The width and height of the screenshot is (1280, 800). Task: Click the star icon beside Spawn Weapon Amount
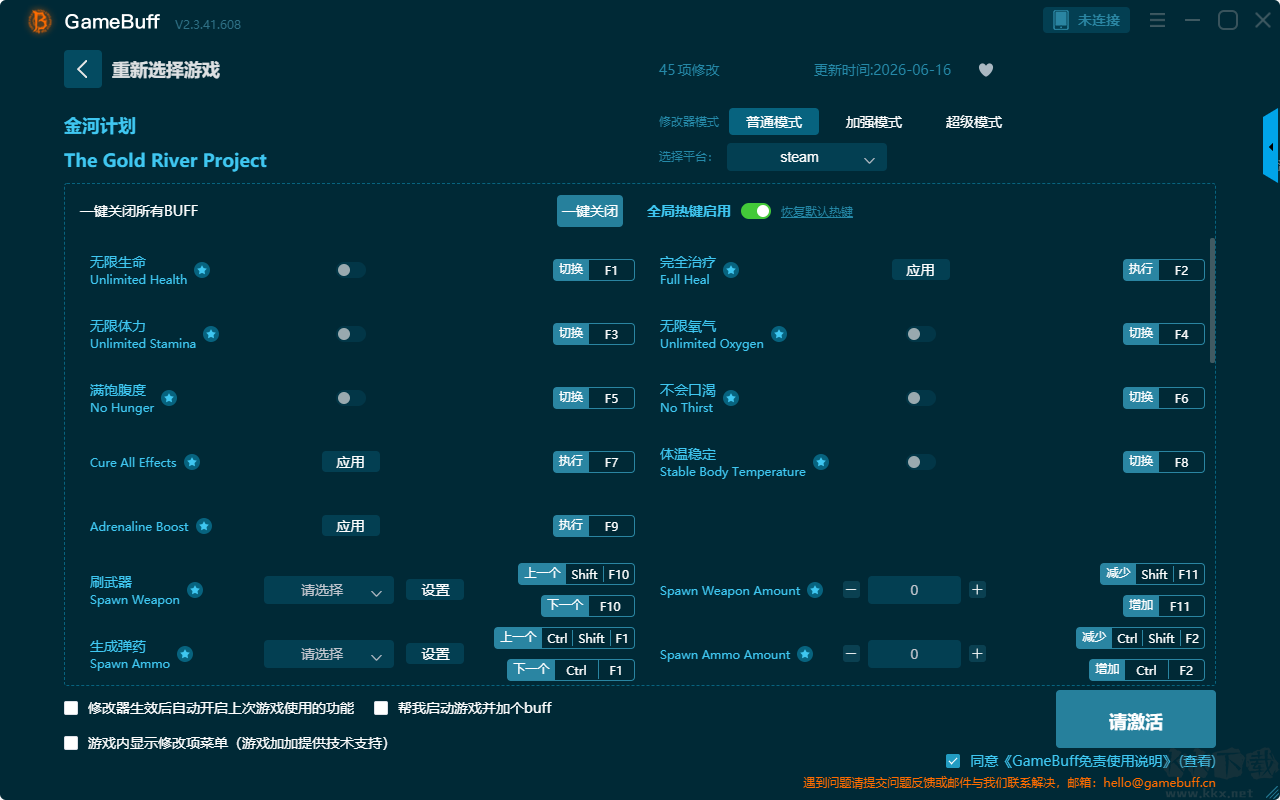(x=815, y=590)
